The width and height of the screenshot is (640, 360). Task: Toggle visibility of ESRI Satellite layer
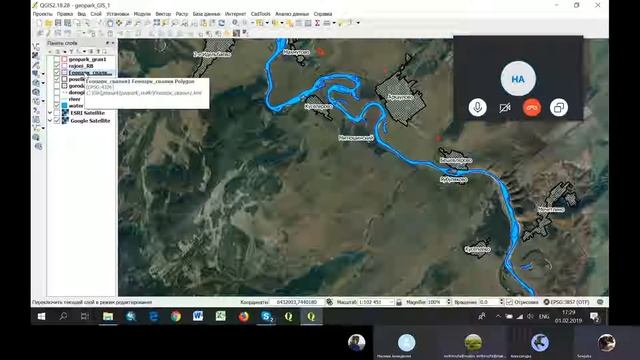57,113
